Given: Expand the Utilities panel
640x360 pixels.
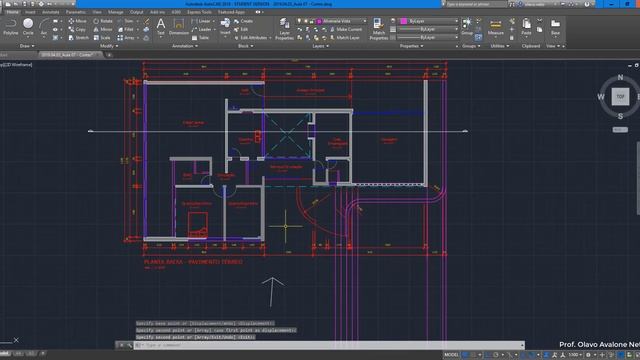Looking at the screenshot, I should coord(500,46).
